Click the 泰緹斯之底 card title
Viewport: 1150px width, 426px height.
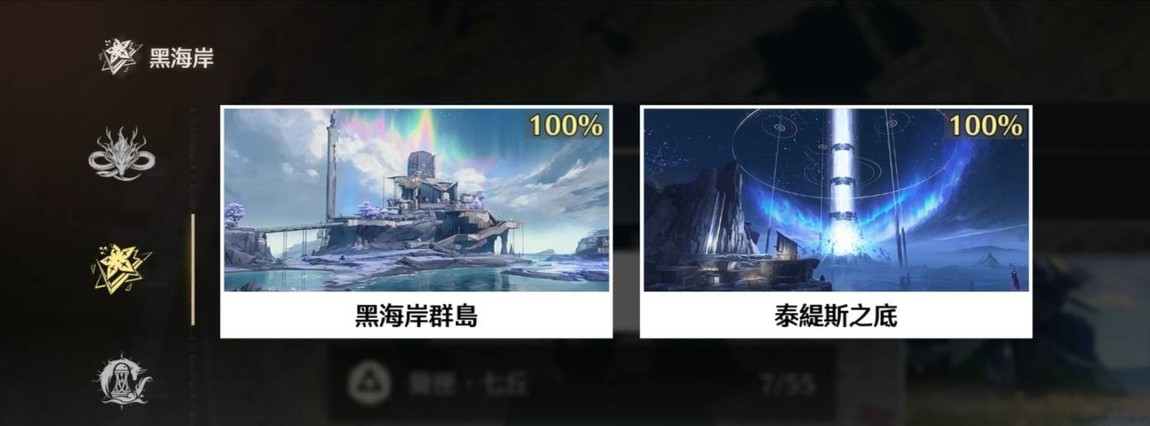[836, 316]
